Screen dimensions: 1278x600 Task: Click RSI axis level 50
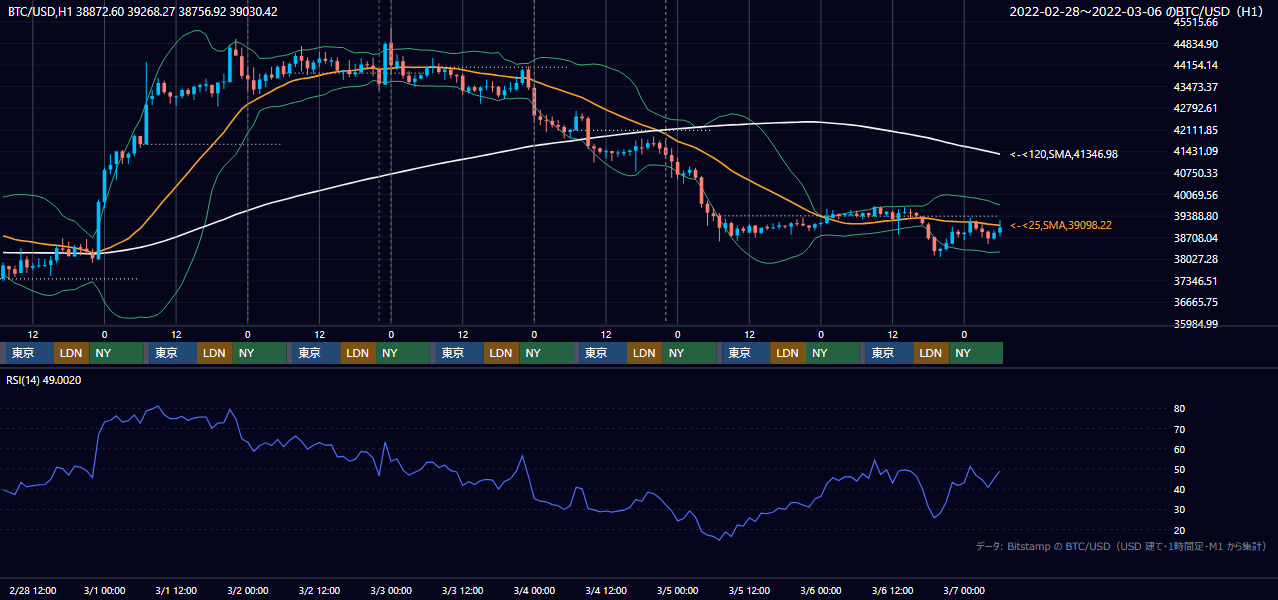pyautogui.click(x=1180, y=469)
